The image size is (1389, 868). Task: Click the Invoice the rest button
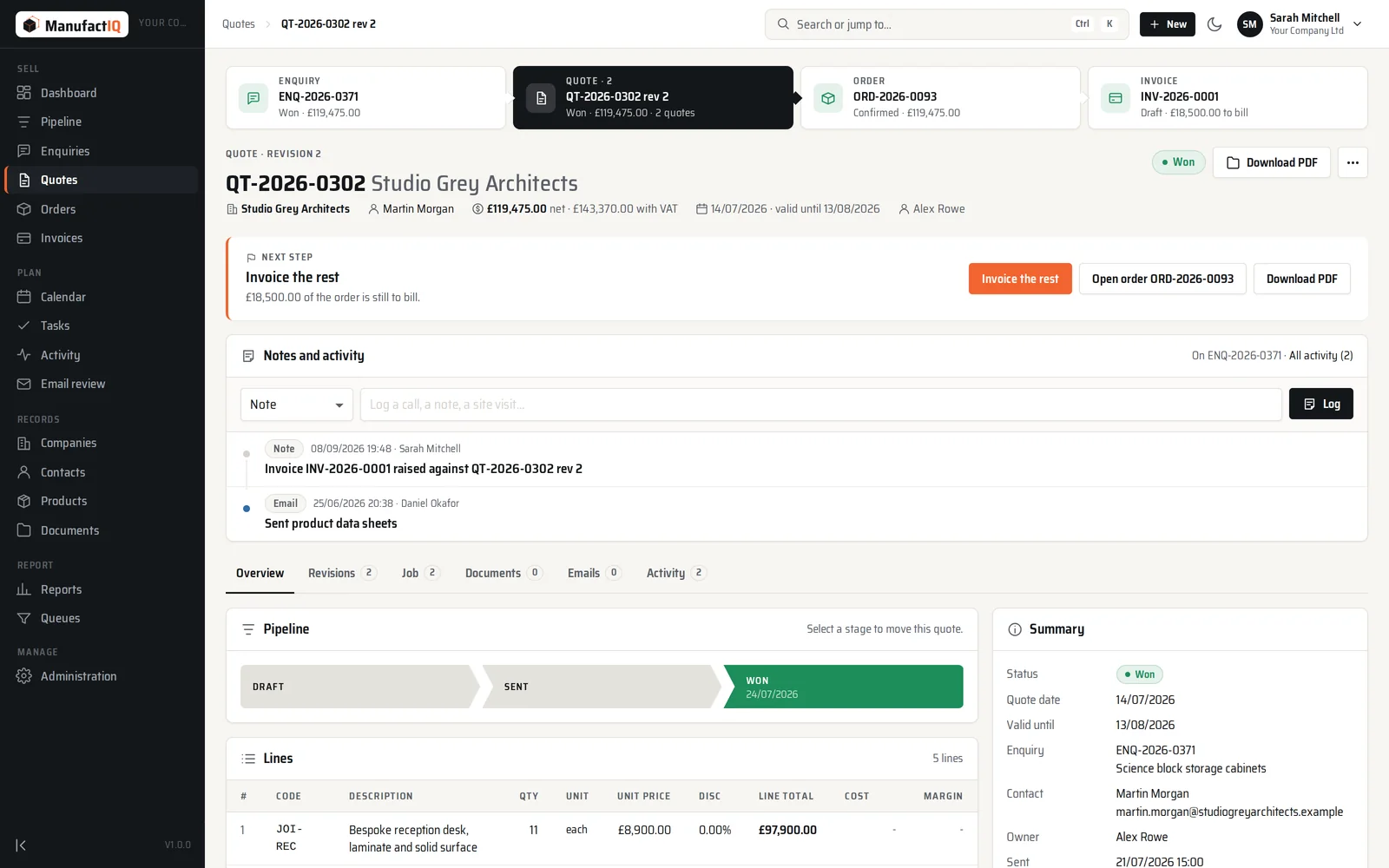pos(1020,279)
